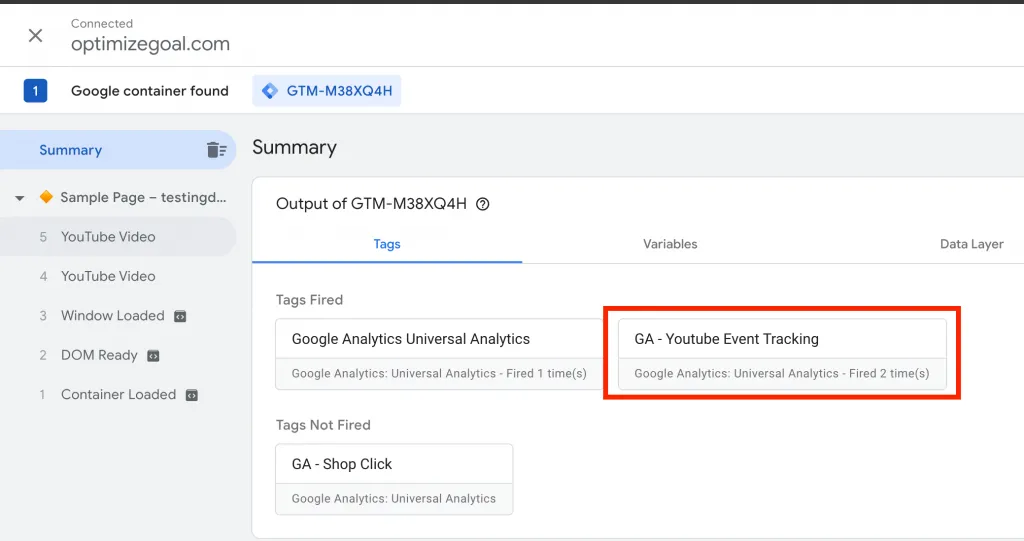Switch to the Variables tab

coord(670,244)
